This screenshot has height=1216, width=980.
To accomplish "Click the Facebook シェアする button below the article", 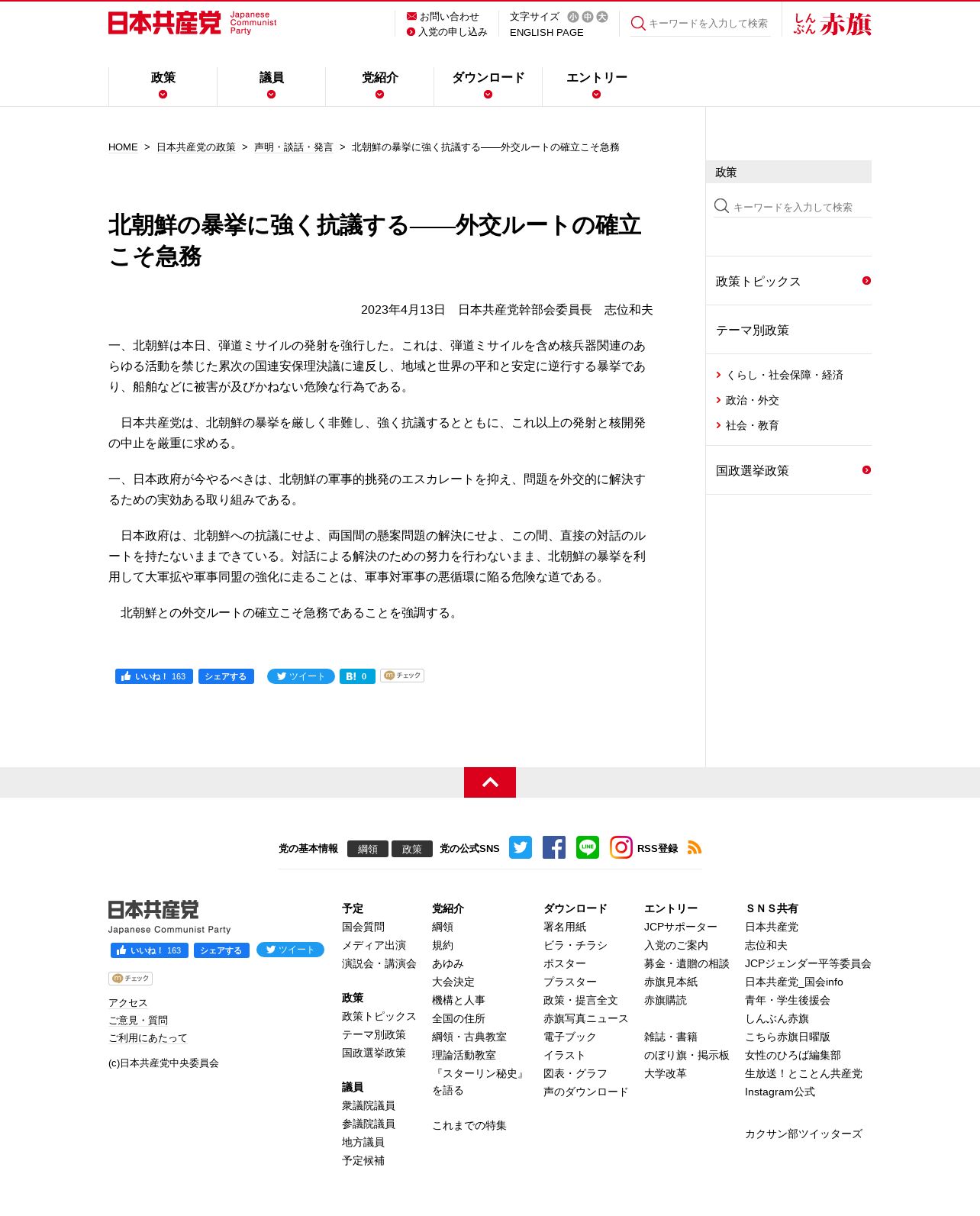I will click(226, 676).
